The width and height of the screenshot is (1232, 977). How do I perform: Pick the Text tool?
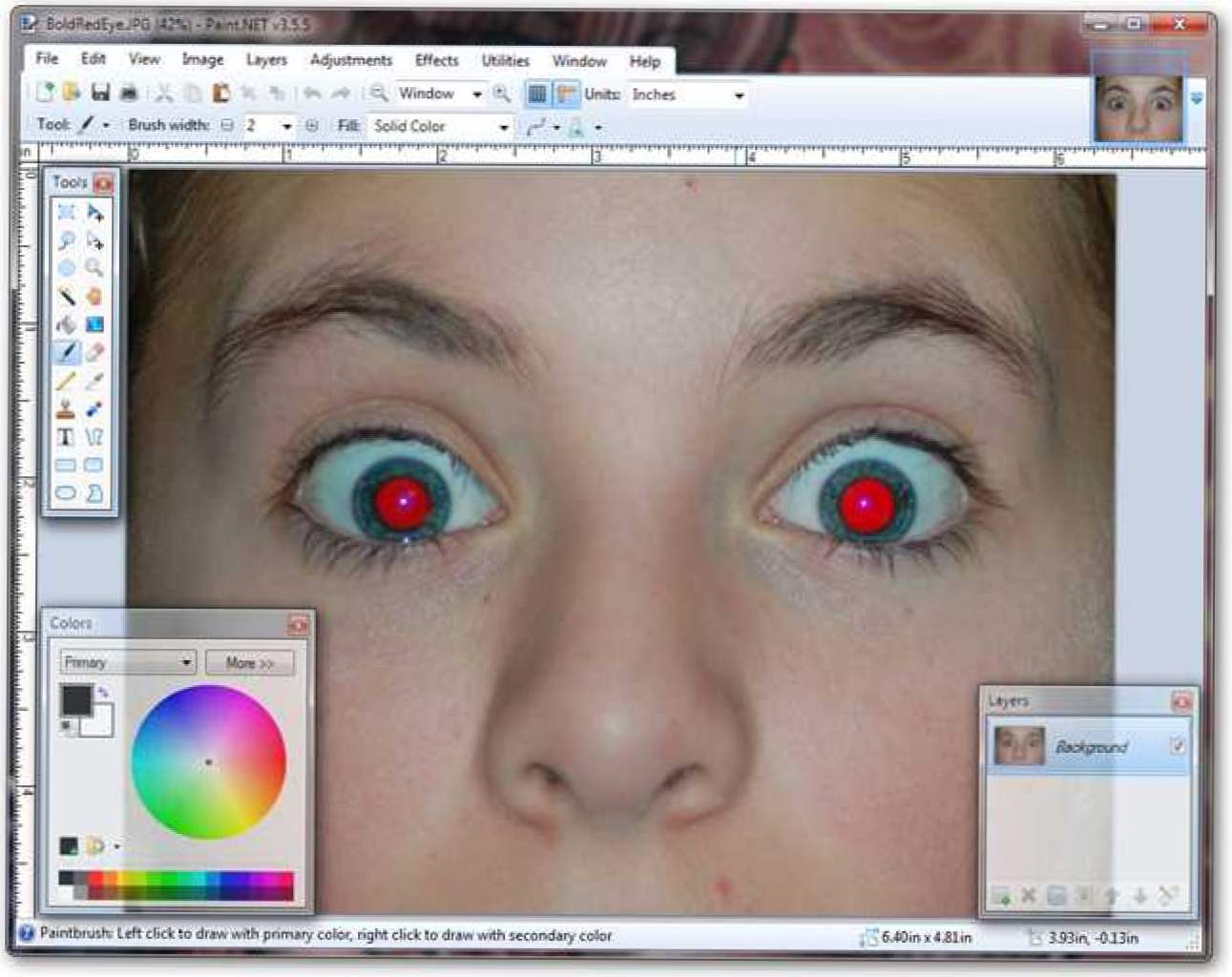pyautogui.click(x=66, y=437)
